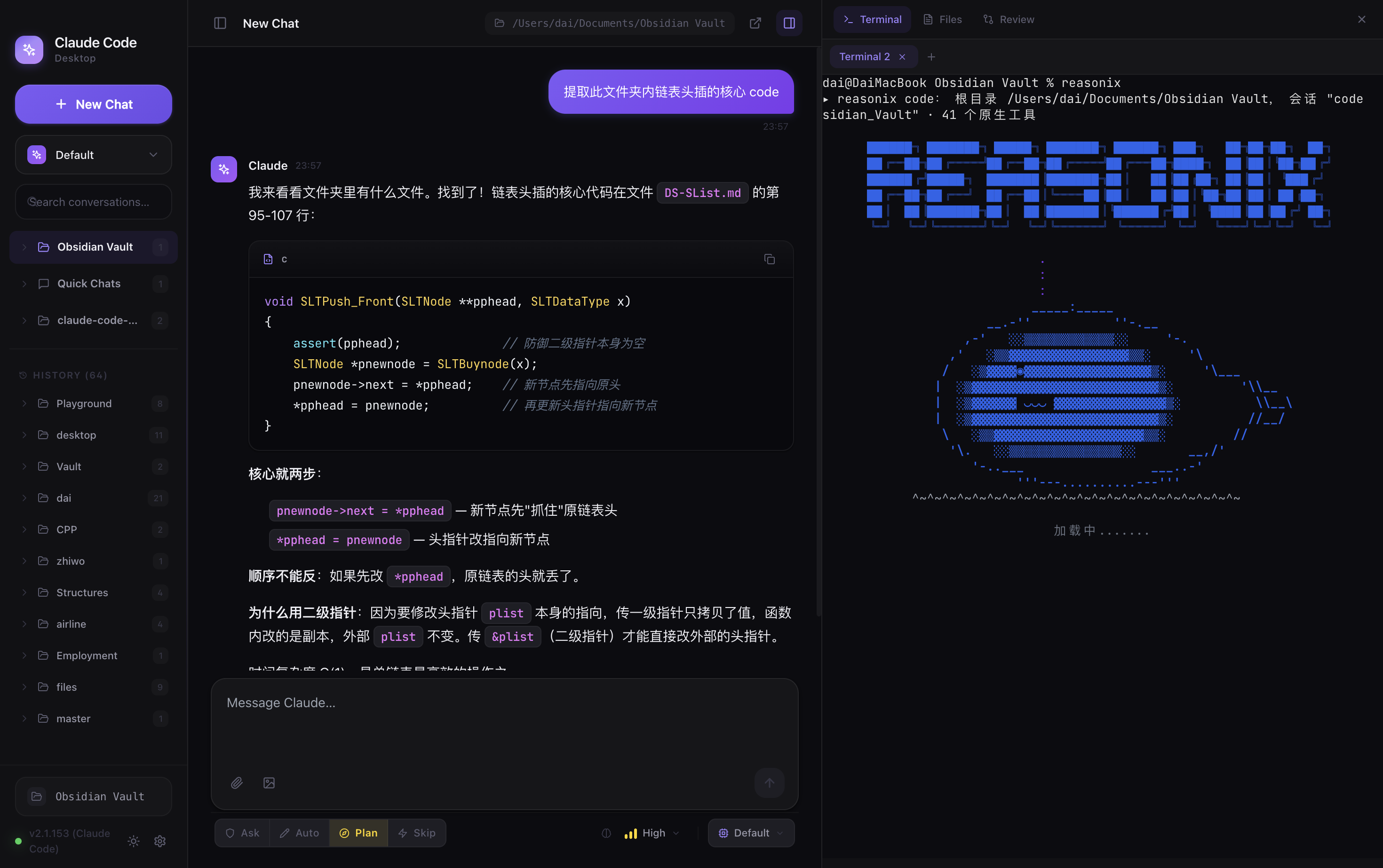Image resolution: width=1383 pixels, height=868 pixels.
Task: Add an image to the message
Action: [269, 782]
